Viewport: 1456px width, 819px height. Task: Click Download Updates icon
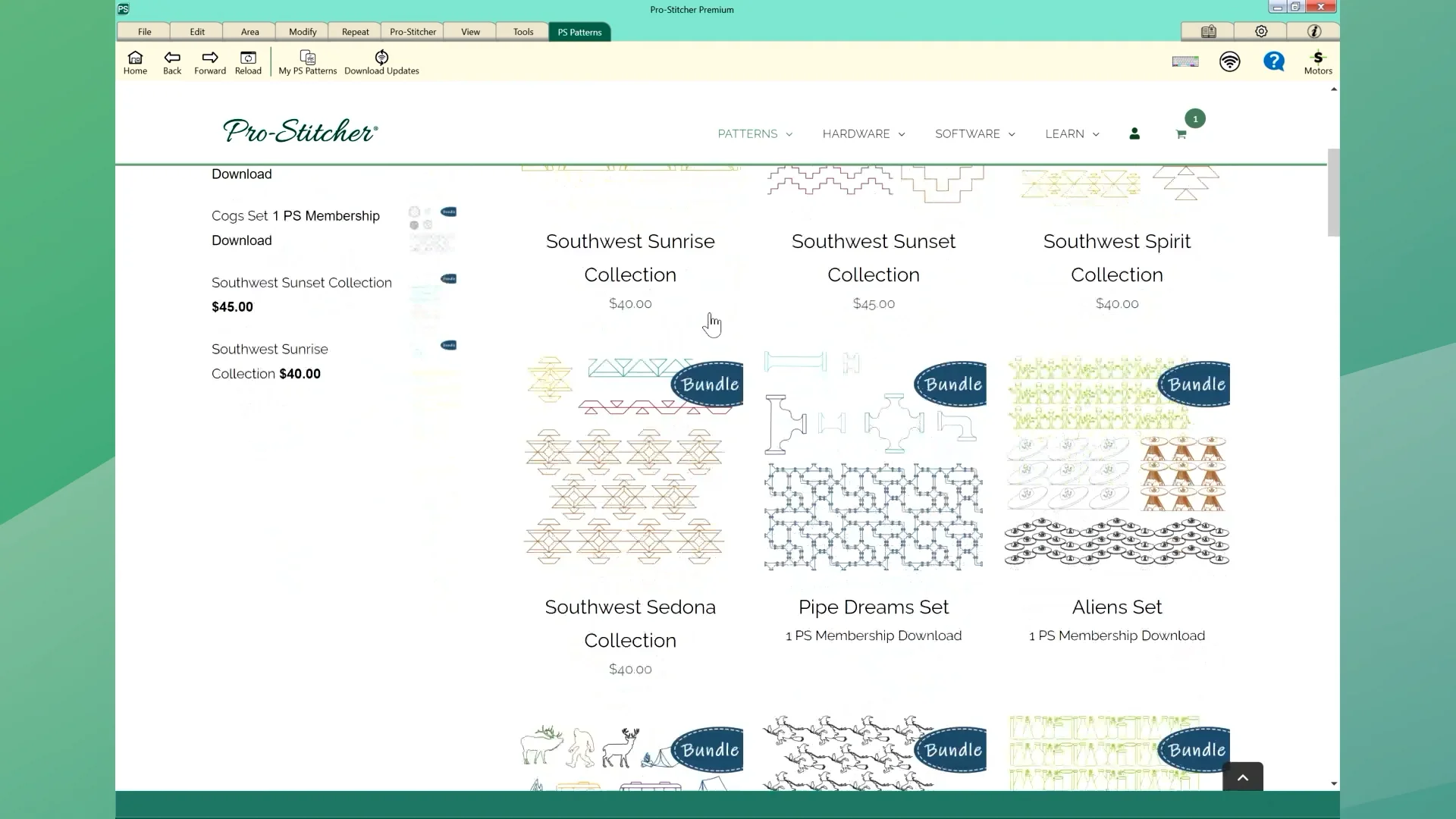(x=381, y=62)
